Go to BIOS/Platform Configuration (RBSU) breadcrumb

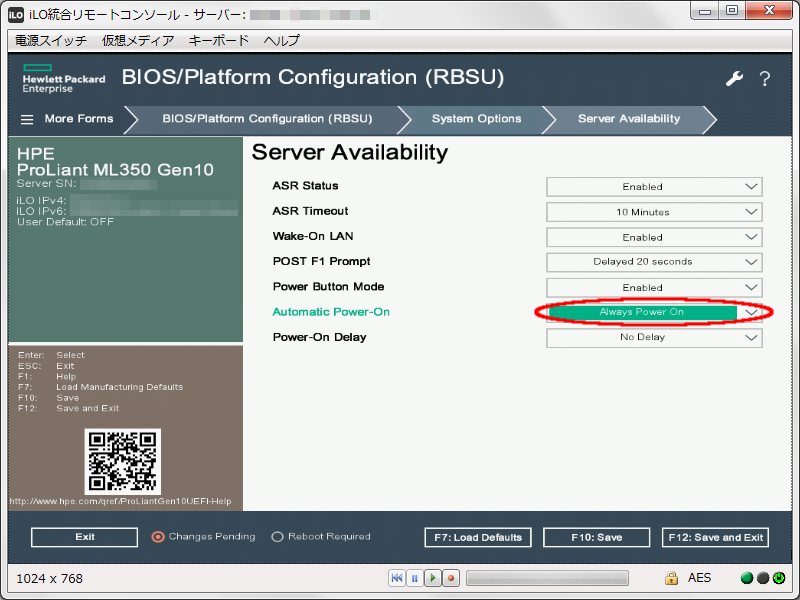(x=267, y=119)
